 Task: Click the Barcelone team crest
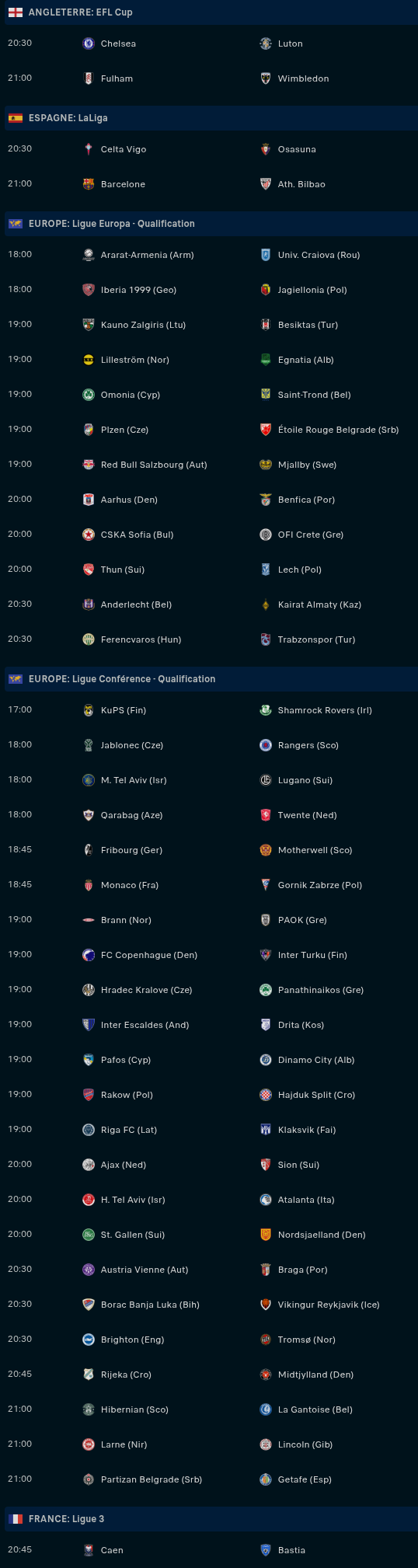pos(89,184)
